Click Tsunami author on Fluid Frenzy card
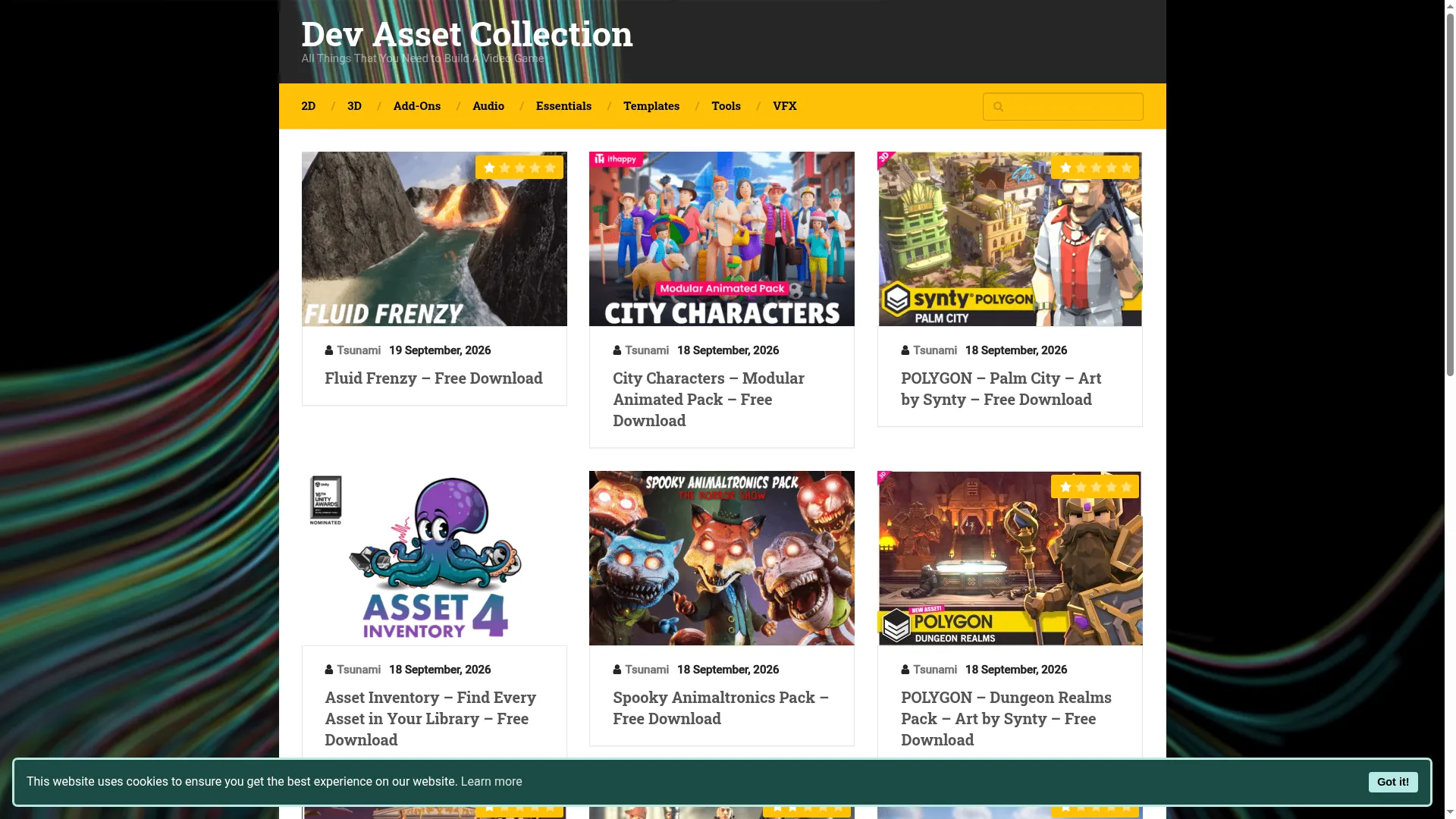The width and height of the screenshot is (1456, 819). [x=359, y=350]
